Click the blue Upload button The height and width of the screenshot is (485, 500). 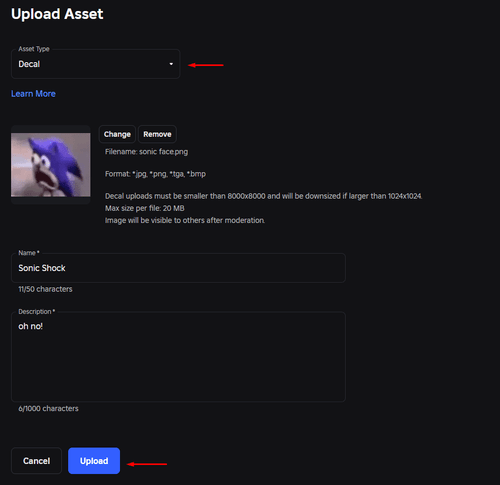[x=94, y=461]
